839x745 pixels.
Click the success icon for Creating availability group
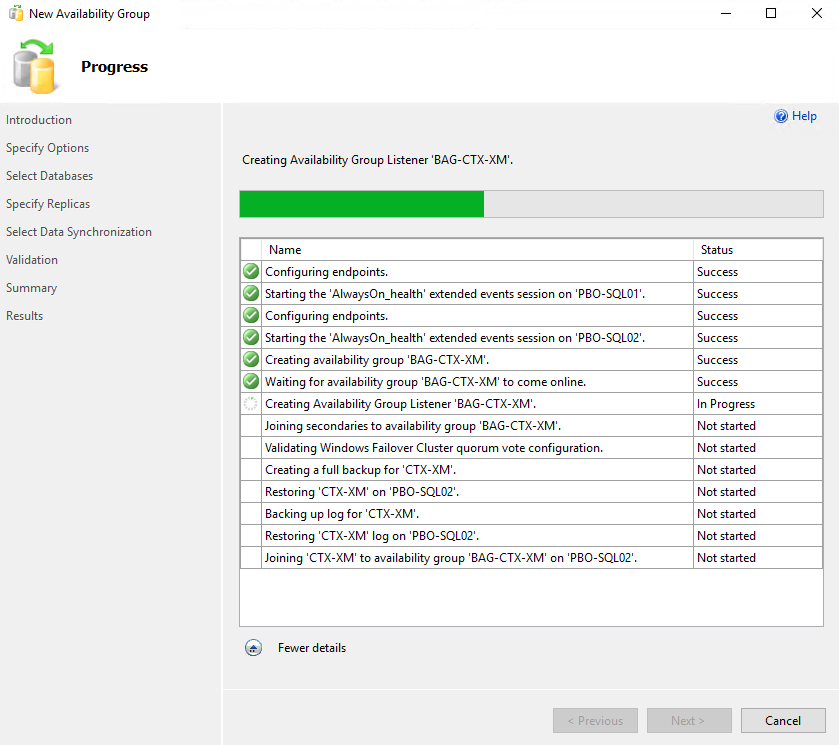[x=251, y=360]
